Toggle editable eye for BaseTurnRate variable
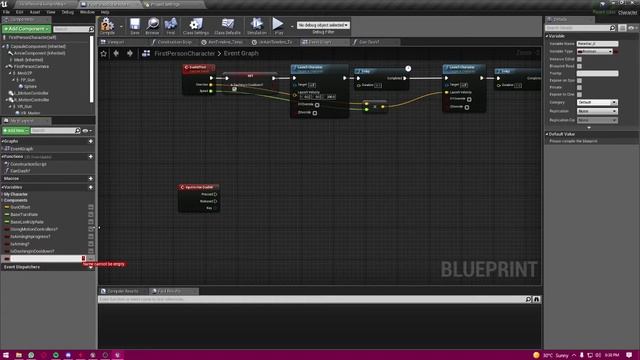 [x=91, y=215]
